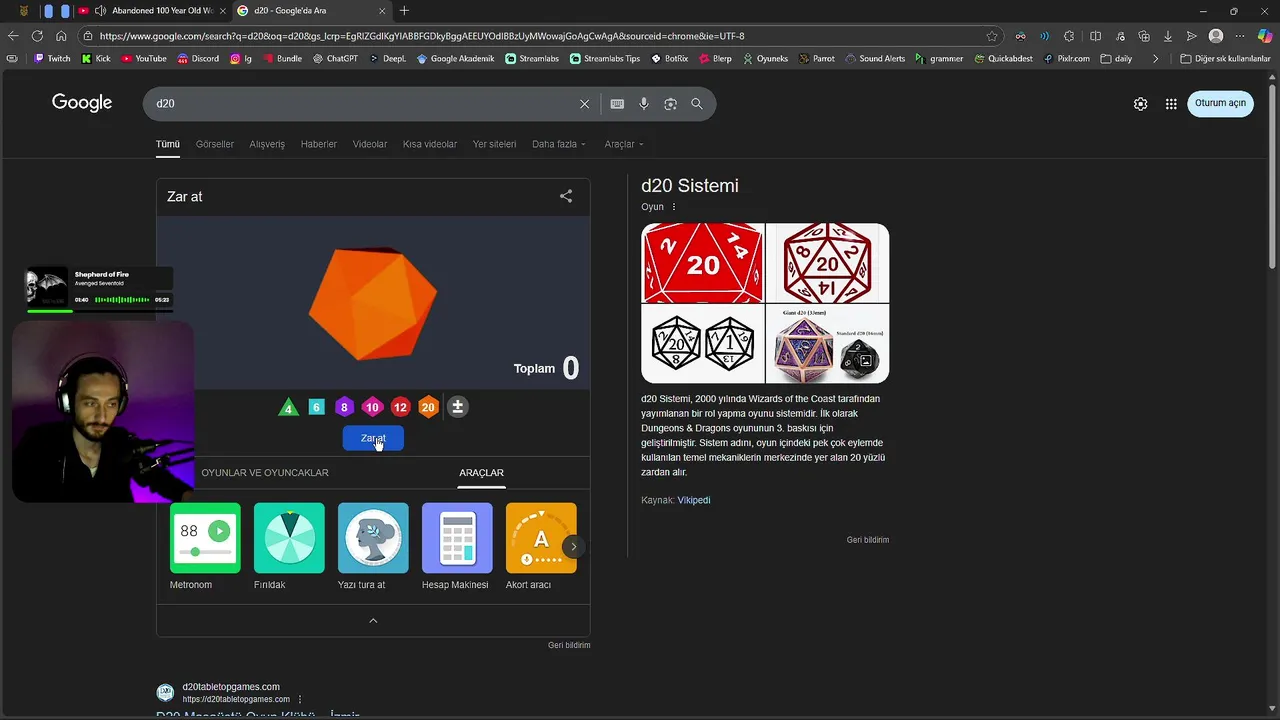
Task: Open the Streamlabs Tips bookmark
Action: point(605,59)
